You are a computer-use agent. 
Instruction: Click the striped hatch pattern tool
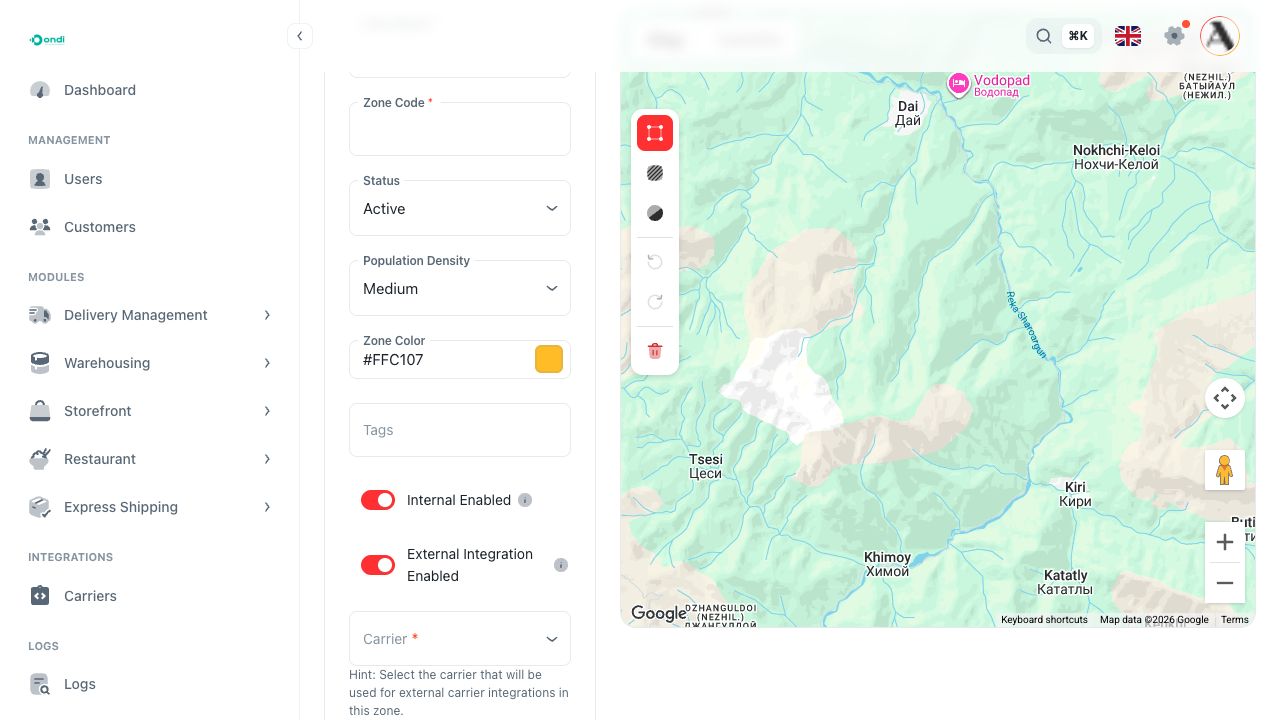[x=655, y=173]
